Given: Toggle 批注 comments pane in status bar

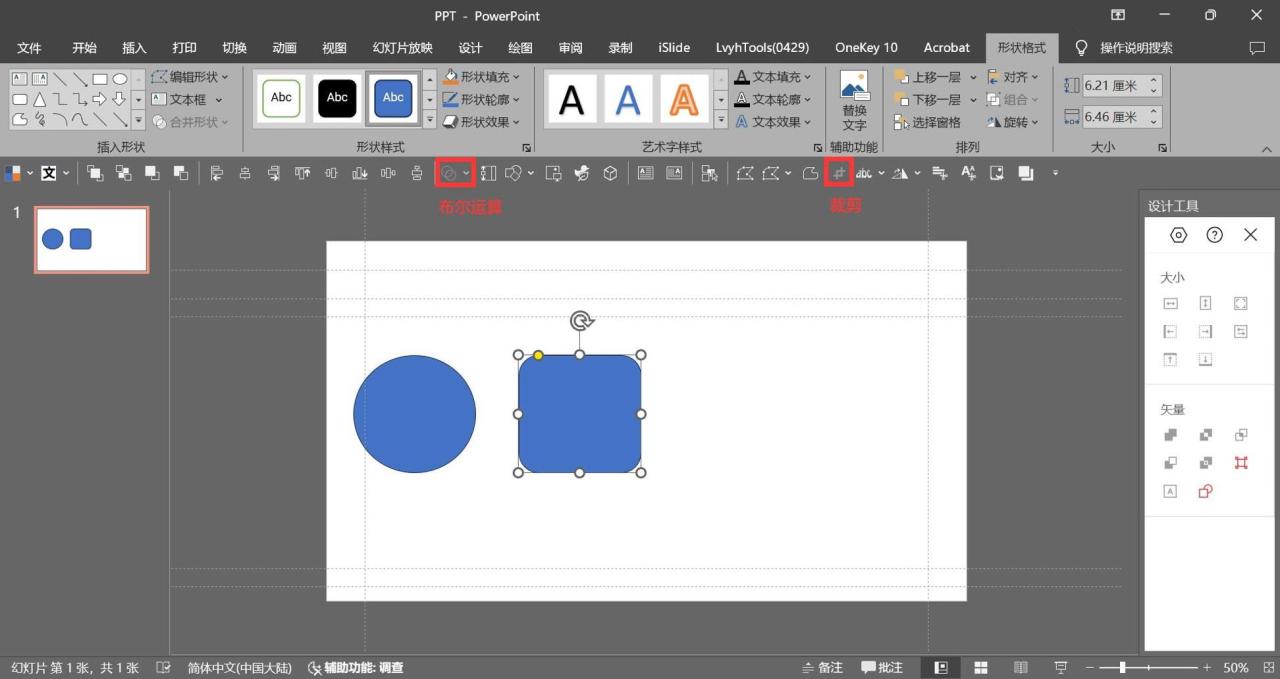Looking at the screenshot, I should [882, 667].
